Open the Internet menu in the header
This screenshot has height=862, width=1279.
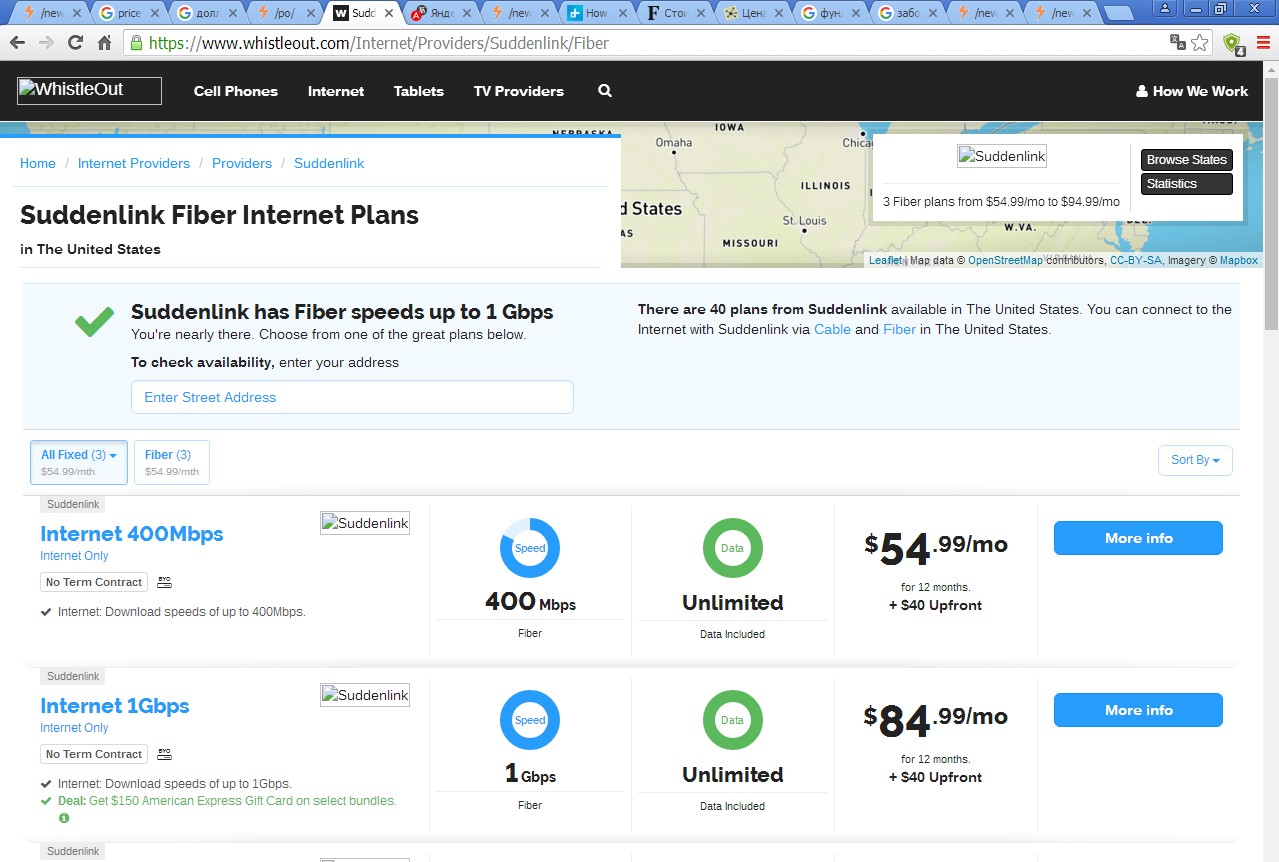click(336, 91)
